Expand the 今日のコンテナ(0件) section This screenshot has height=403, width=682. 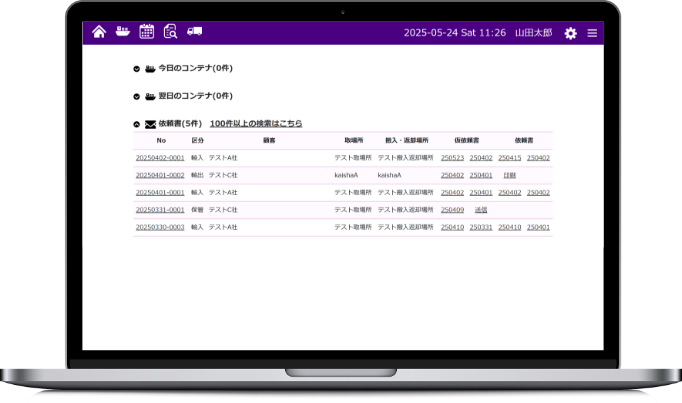tap(137, 69)
